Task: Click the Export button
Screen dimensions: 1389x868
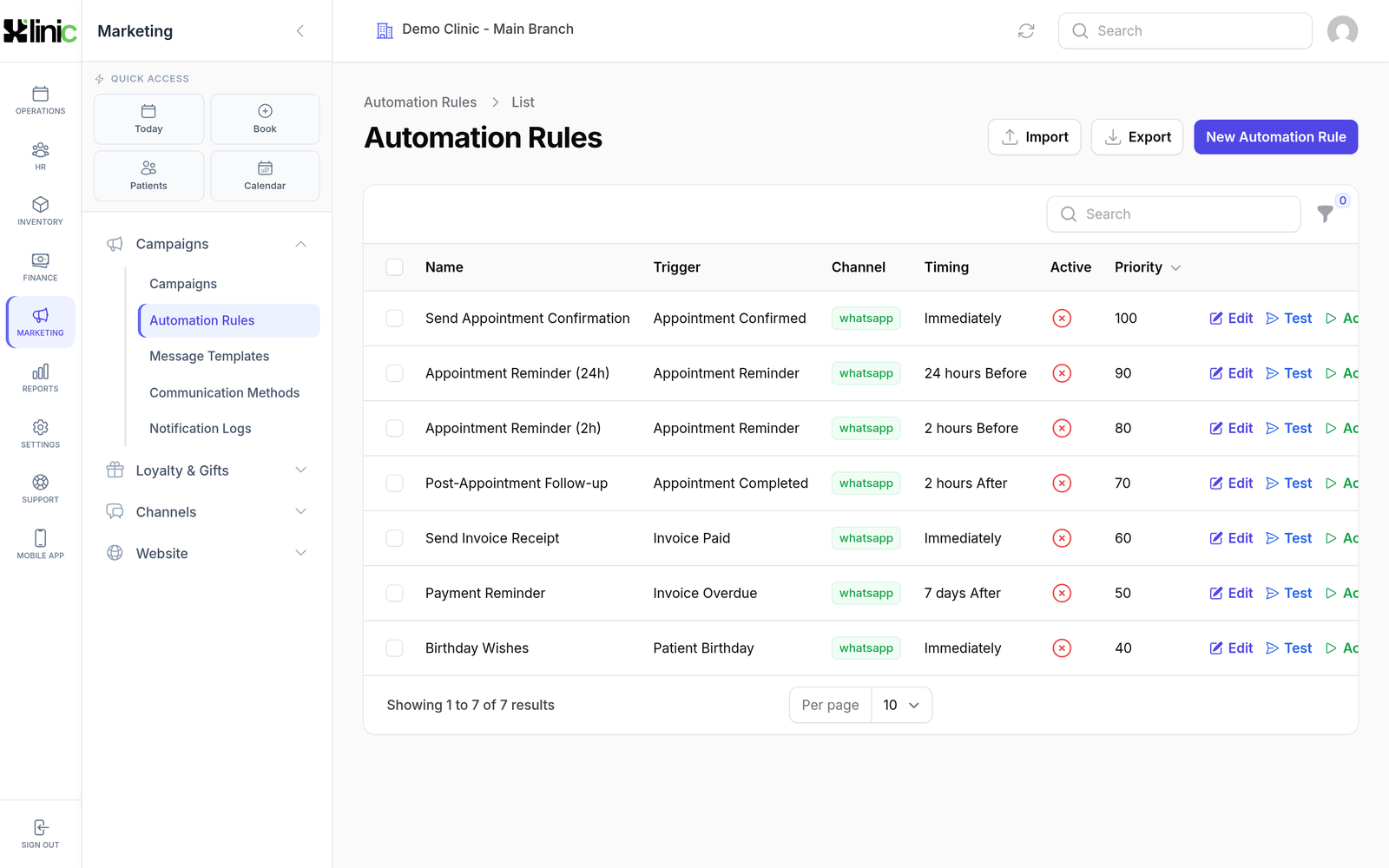Action: click(x=1136, y=137)
